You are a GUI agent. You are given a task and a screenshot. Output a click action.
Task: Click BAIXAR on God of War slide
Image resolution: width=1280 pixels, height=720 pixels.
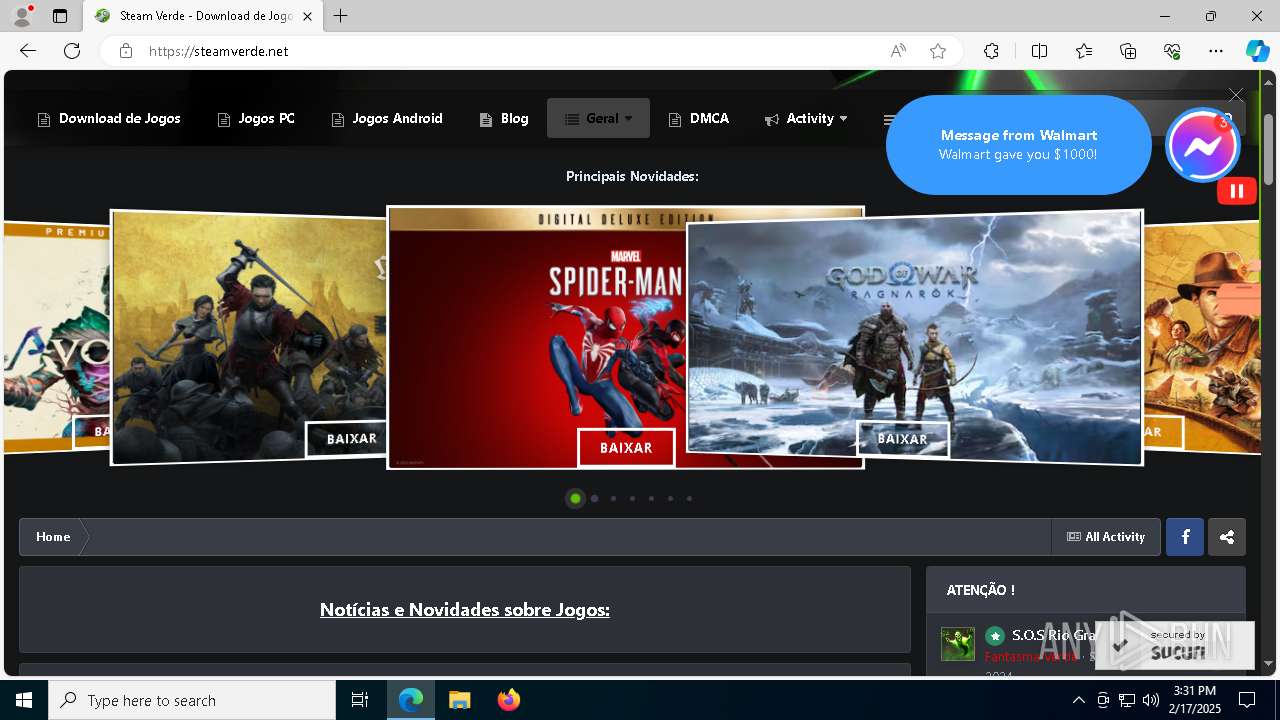(x=903, y=439)
